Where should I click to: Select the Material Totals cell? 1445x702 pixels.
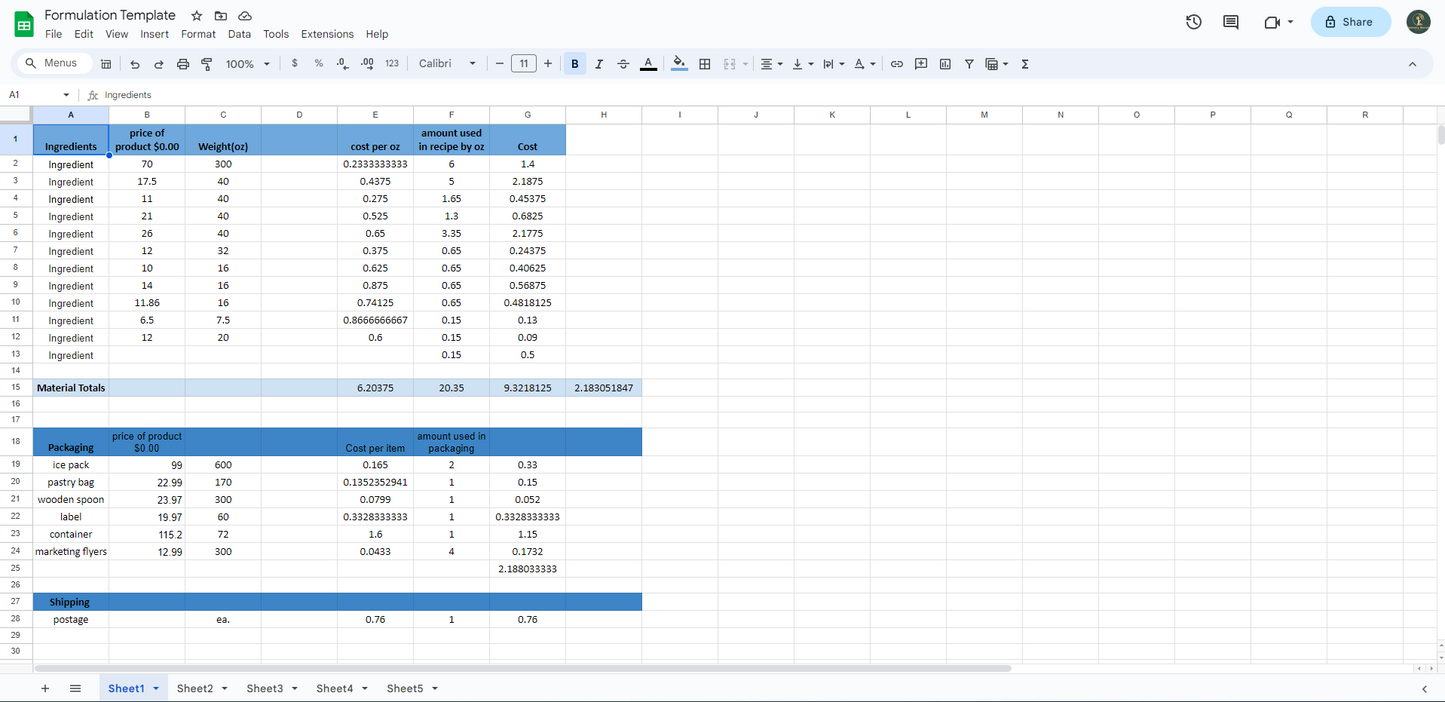coord(71,388)
